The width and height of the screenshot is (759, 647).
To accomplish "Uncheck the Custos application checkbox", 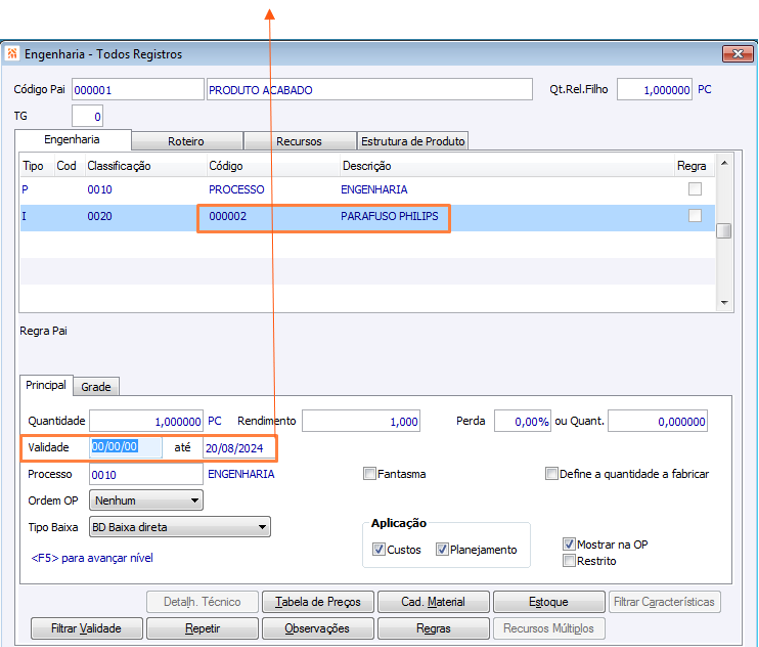I will tap(379, 549).
